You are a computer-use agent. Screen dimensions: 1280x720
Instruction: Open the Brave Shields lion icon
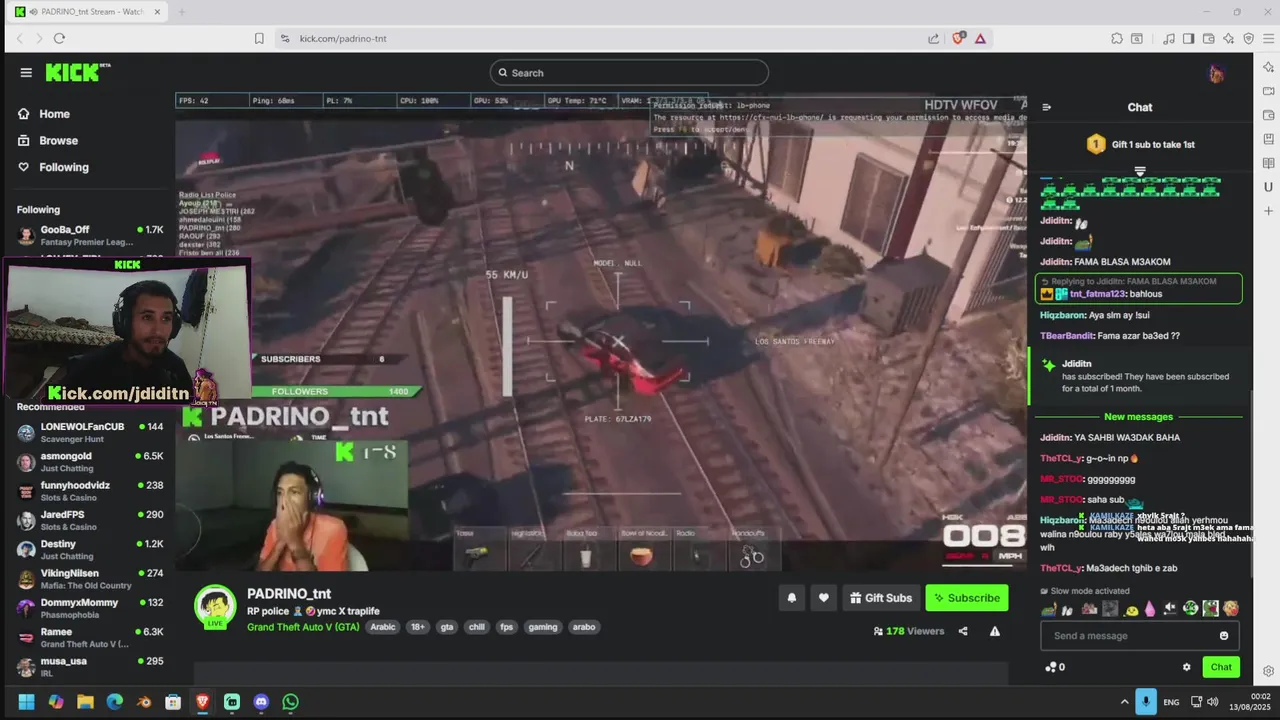(958, 38)
